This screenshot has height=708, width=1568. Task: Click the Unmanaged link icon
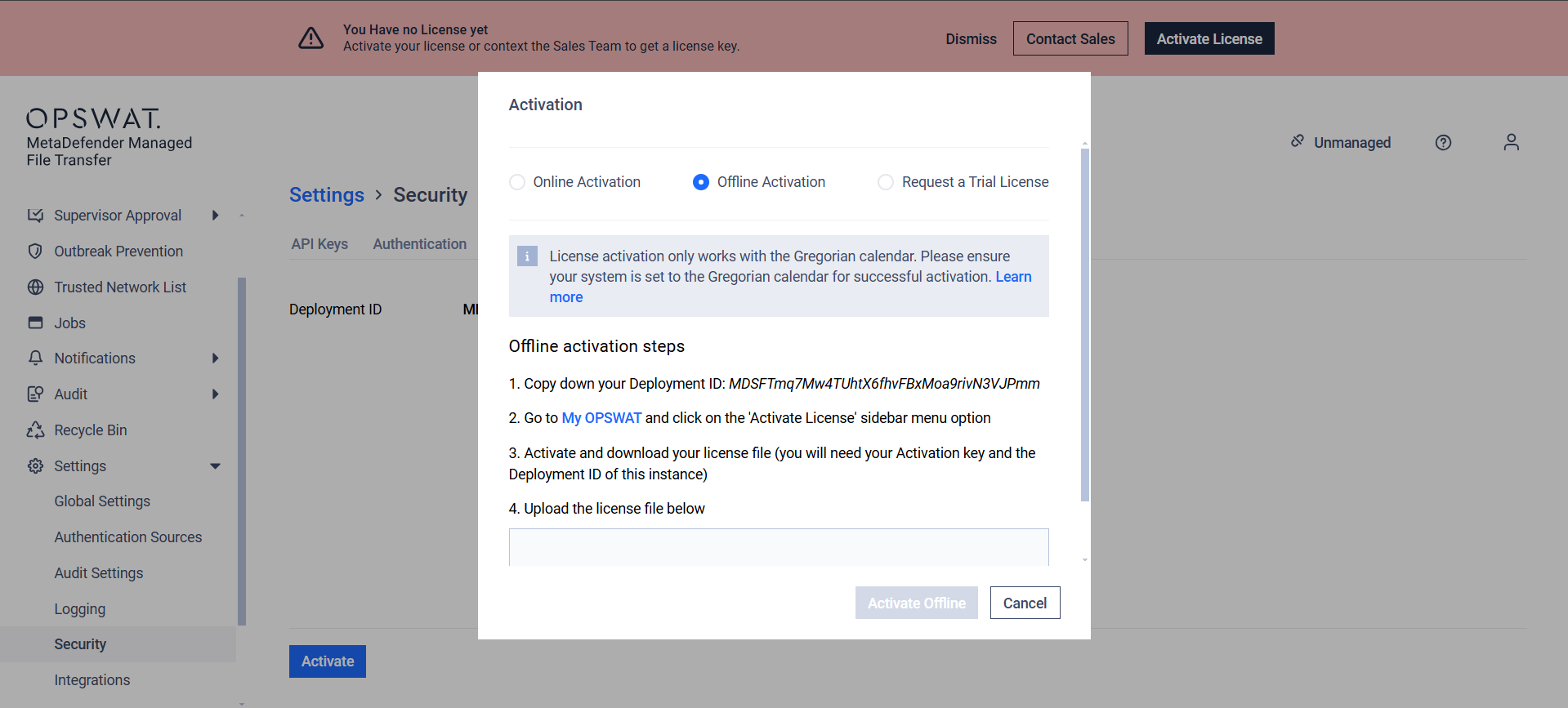1298,141
